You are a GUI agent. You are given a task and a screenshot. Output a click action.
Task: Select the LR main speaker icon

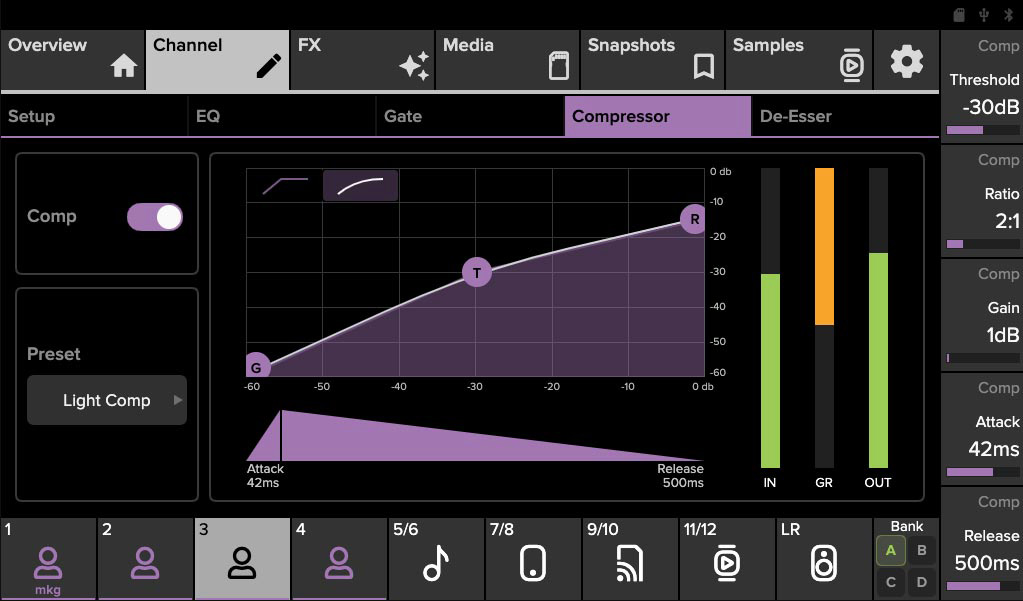(822, 564)
